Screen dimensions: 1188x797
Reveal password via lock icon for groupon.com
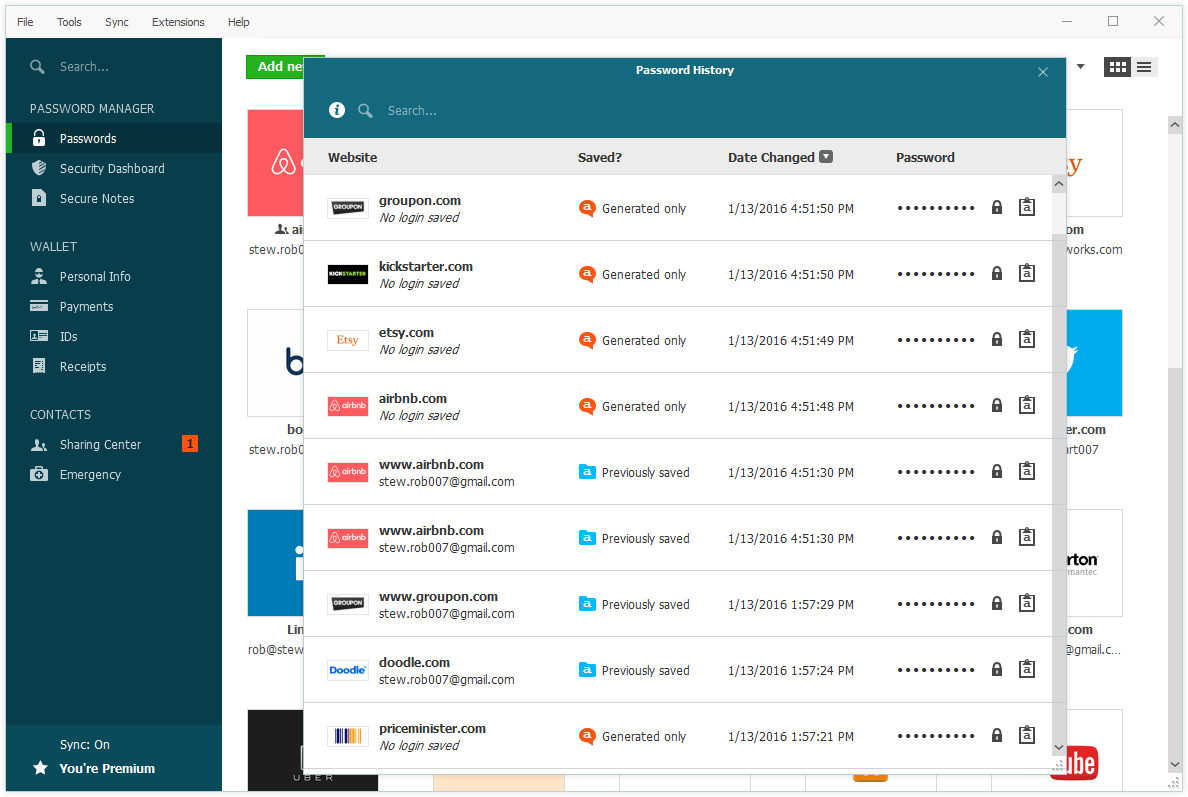coord(996,208)
